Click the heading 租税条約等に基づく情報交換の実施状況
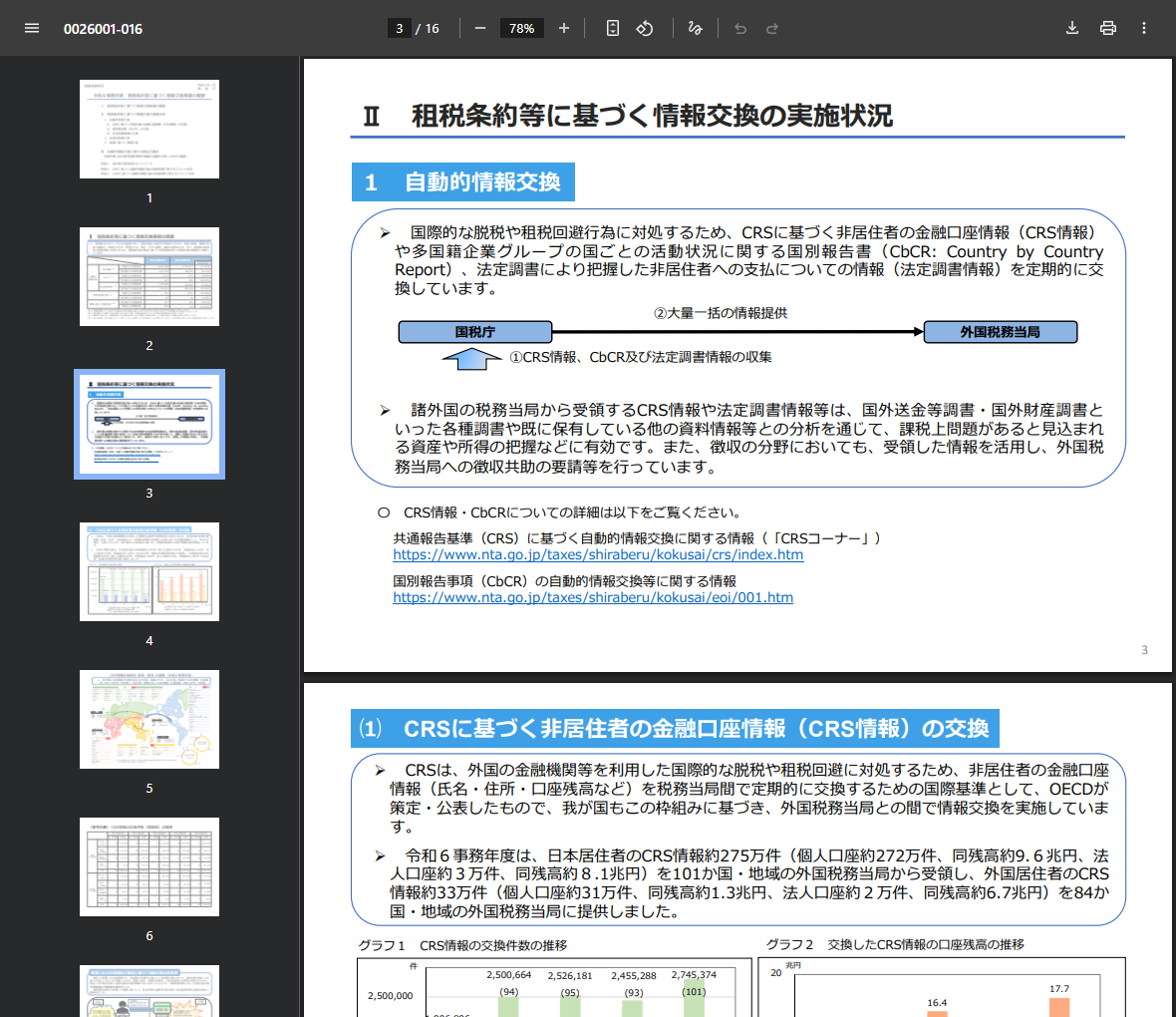The height and width of the screenshot is (1017, 1176). [652, 117]
